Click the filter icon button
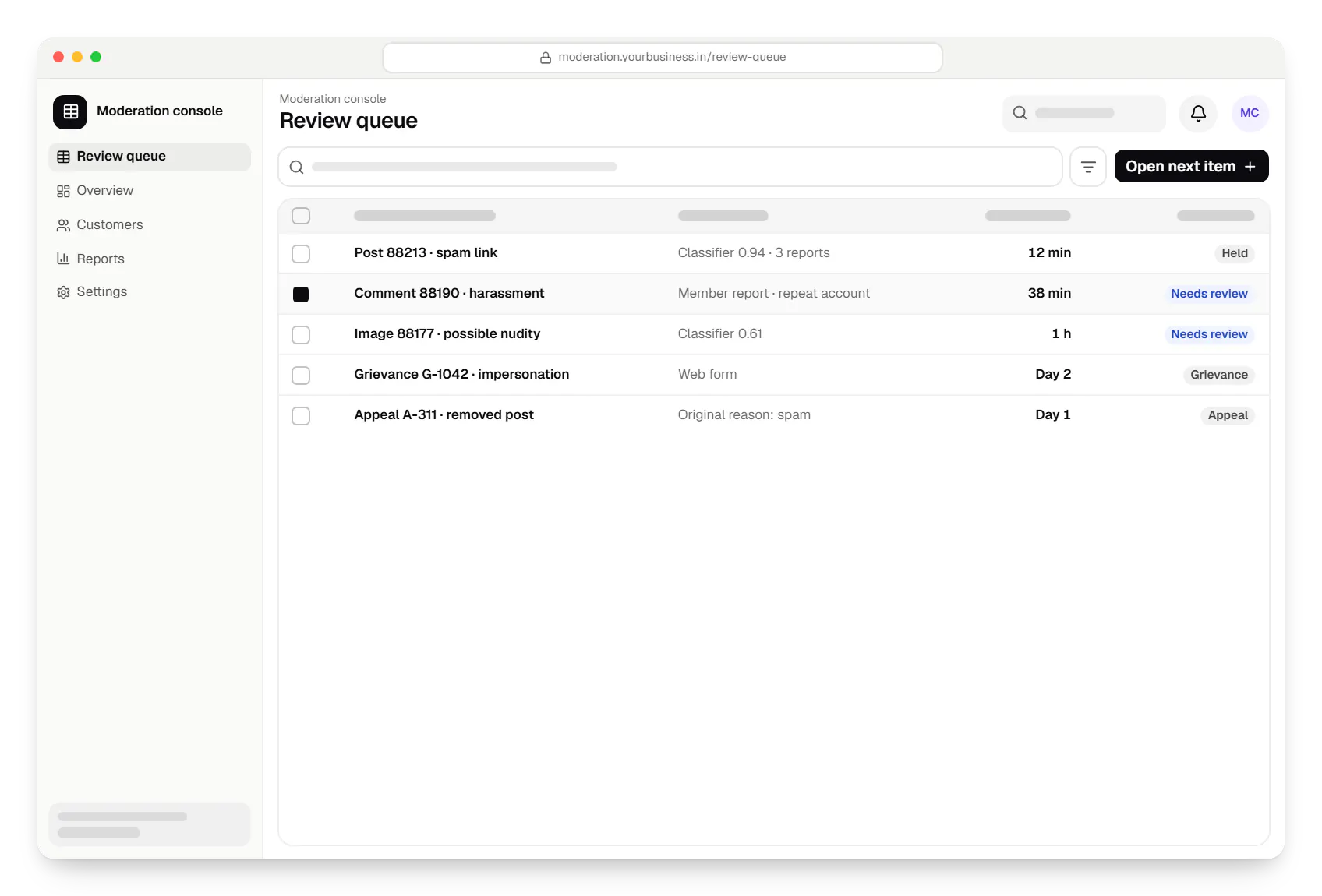 [x=1088, y=167]
